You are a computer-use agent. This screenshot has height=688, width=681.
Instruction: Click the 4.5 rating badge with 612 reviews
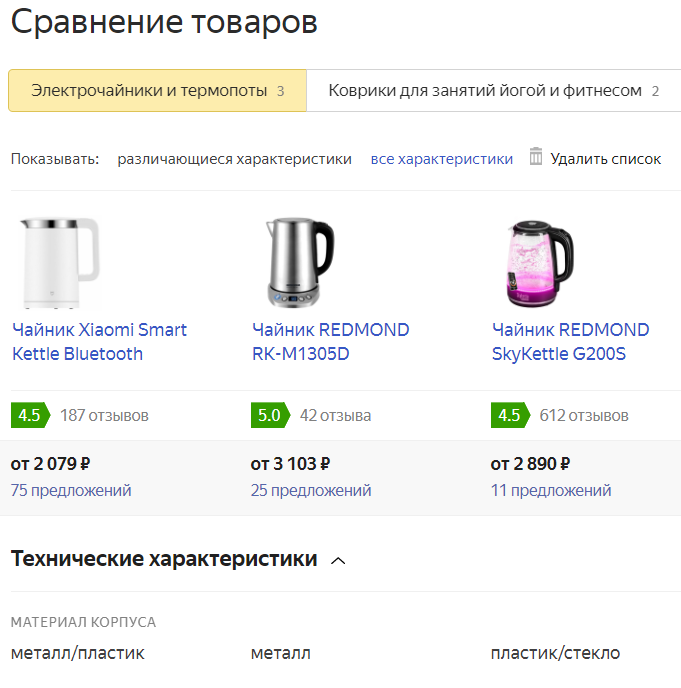pyautogui.click(x=510, y=415)
